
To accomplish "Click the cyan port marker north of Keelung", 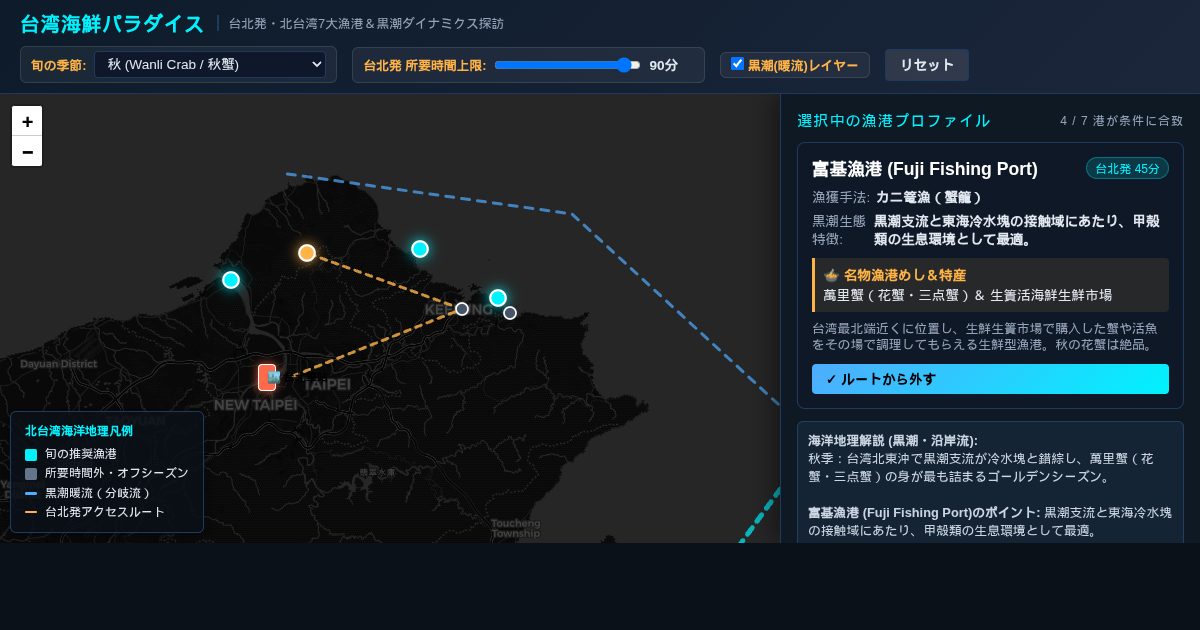I will pos(420,249).
